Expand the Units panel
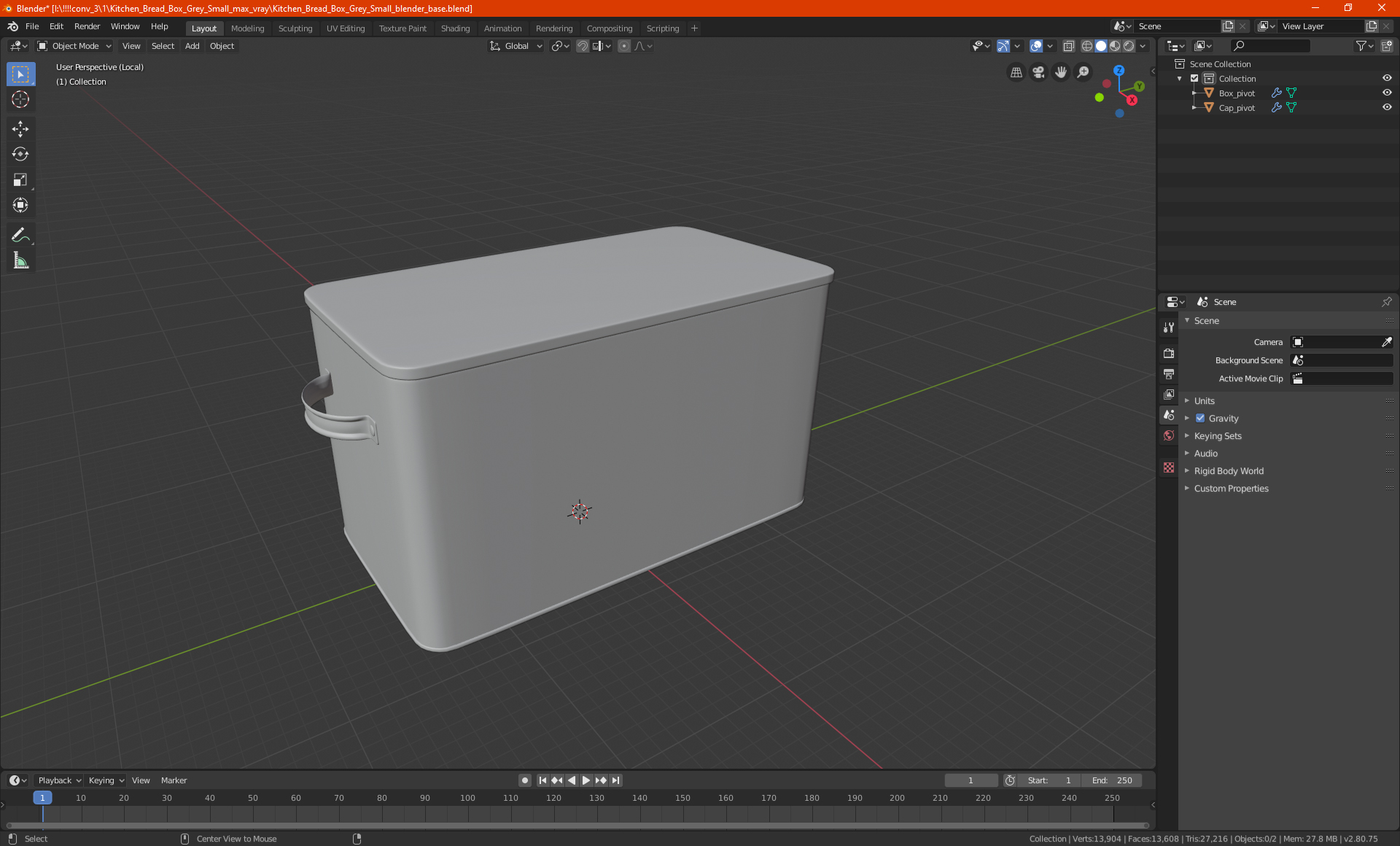The width and height of the screenshot is (1400, 846). pos(1205,400)
